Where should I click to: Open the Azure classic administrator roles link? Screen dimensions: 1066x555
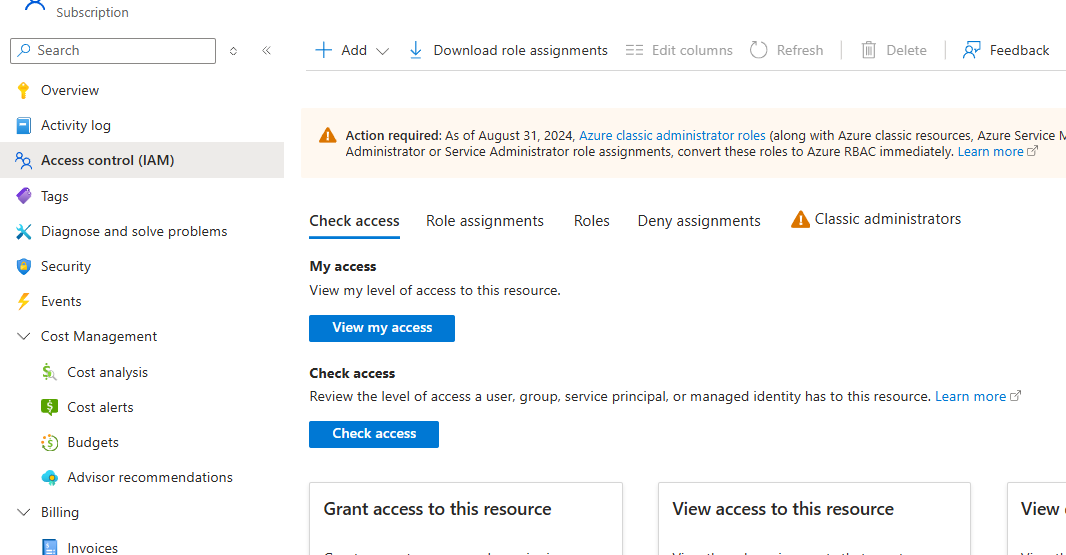[x=672, y=135]
